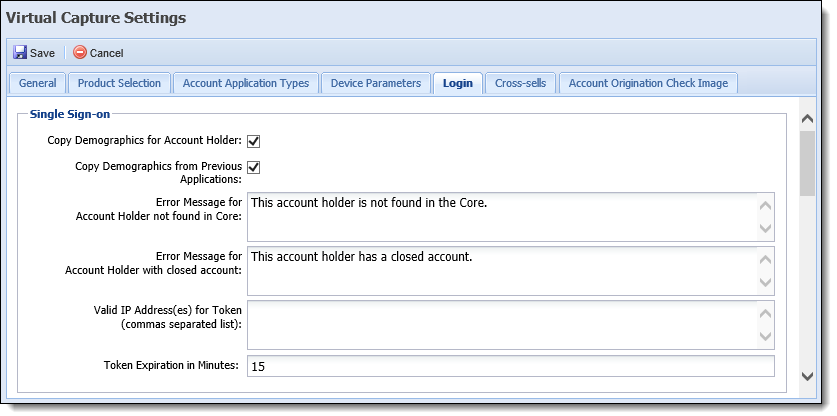Switch to Product Selection tab
This screenshot has width=837, height=416.
119,83
